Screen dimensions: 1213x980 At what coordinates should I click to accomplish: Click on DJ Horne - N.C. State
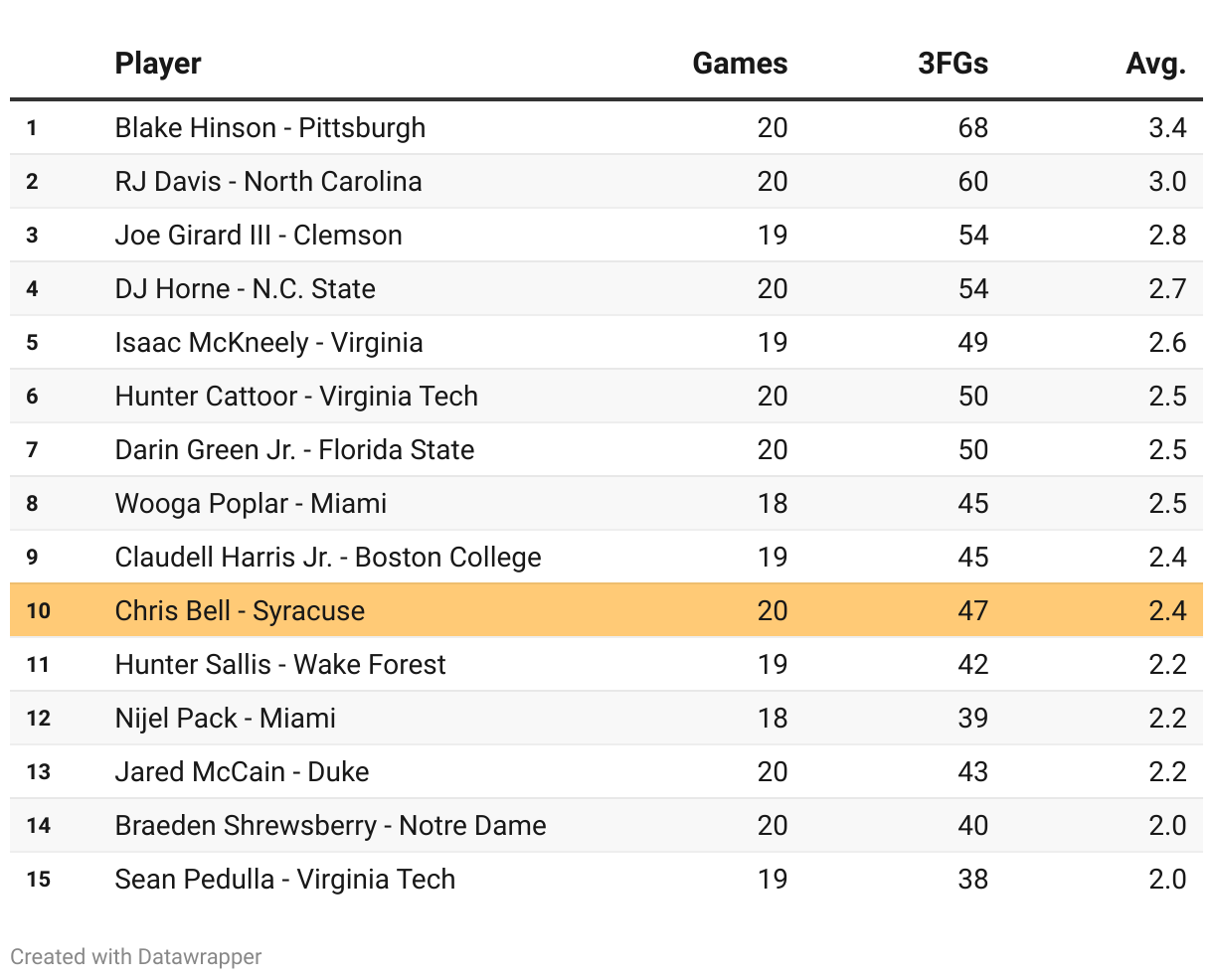[x=246, y=289]
